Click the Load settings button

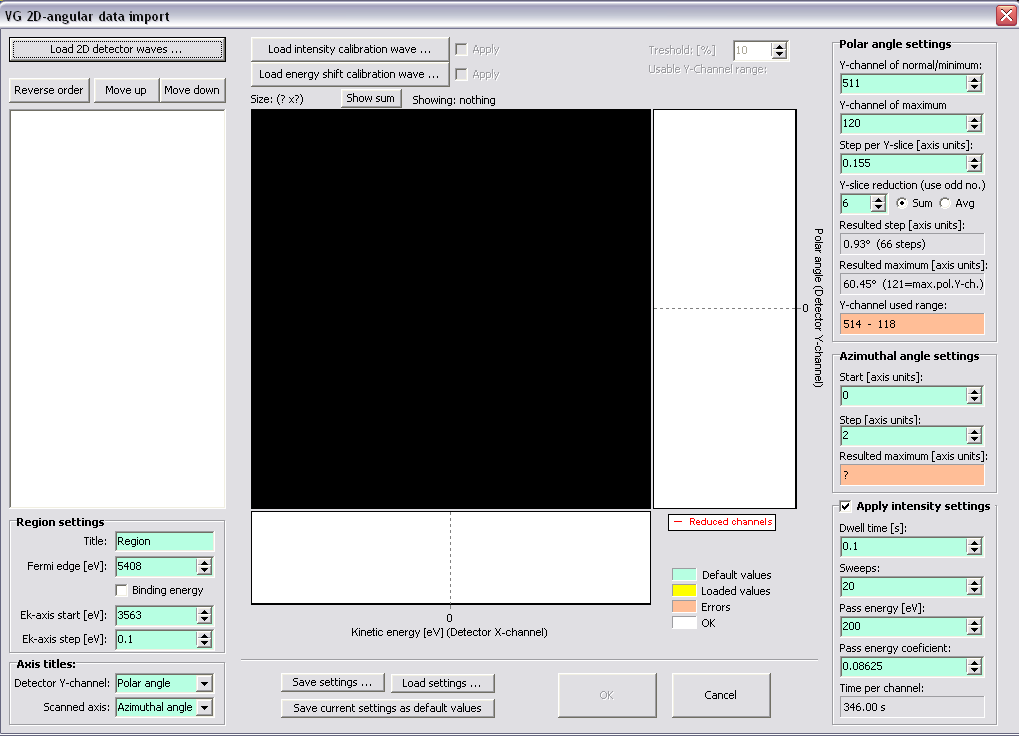point(442,683)
